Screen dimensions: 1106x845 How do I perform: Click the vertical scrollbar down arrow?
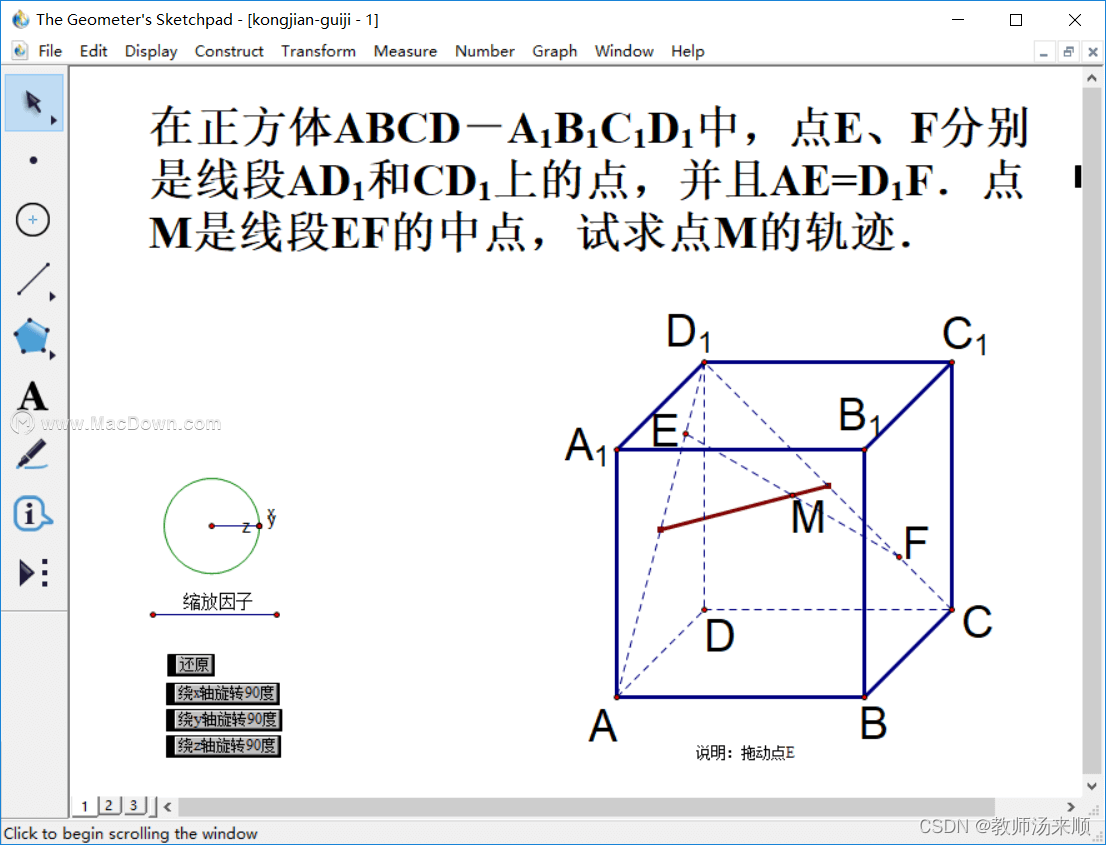pos(1092,786)
